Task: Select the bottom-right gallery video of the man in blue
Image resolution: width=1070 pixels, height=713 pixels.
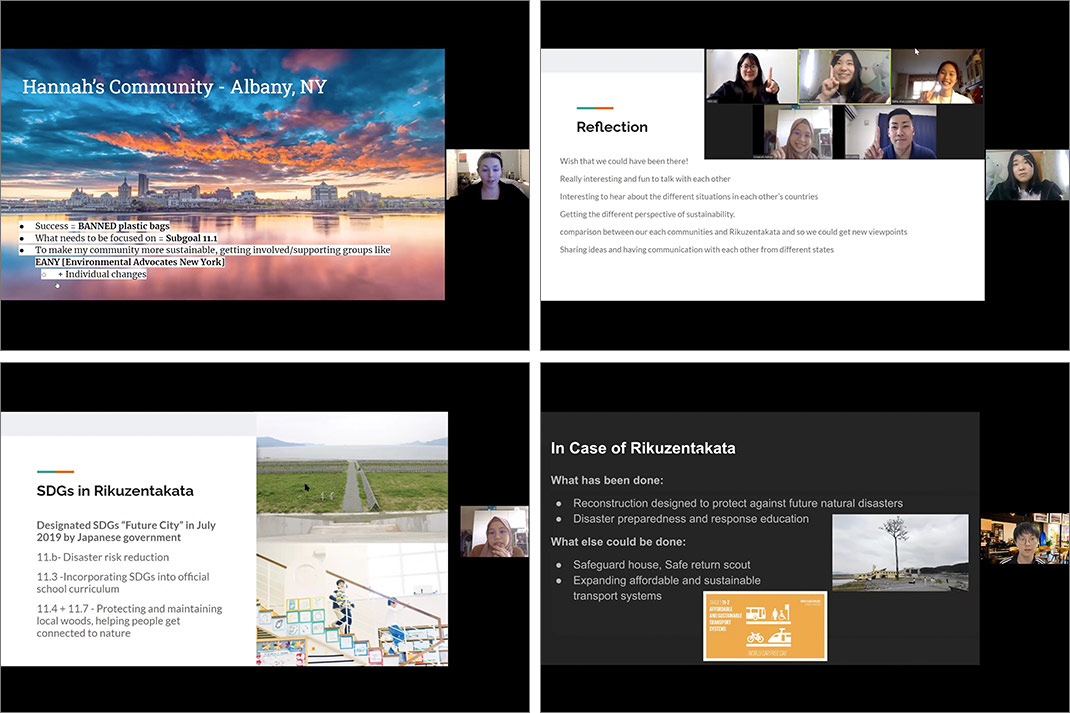Action: click(891, 132)
